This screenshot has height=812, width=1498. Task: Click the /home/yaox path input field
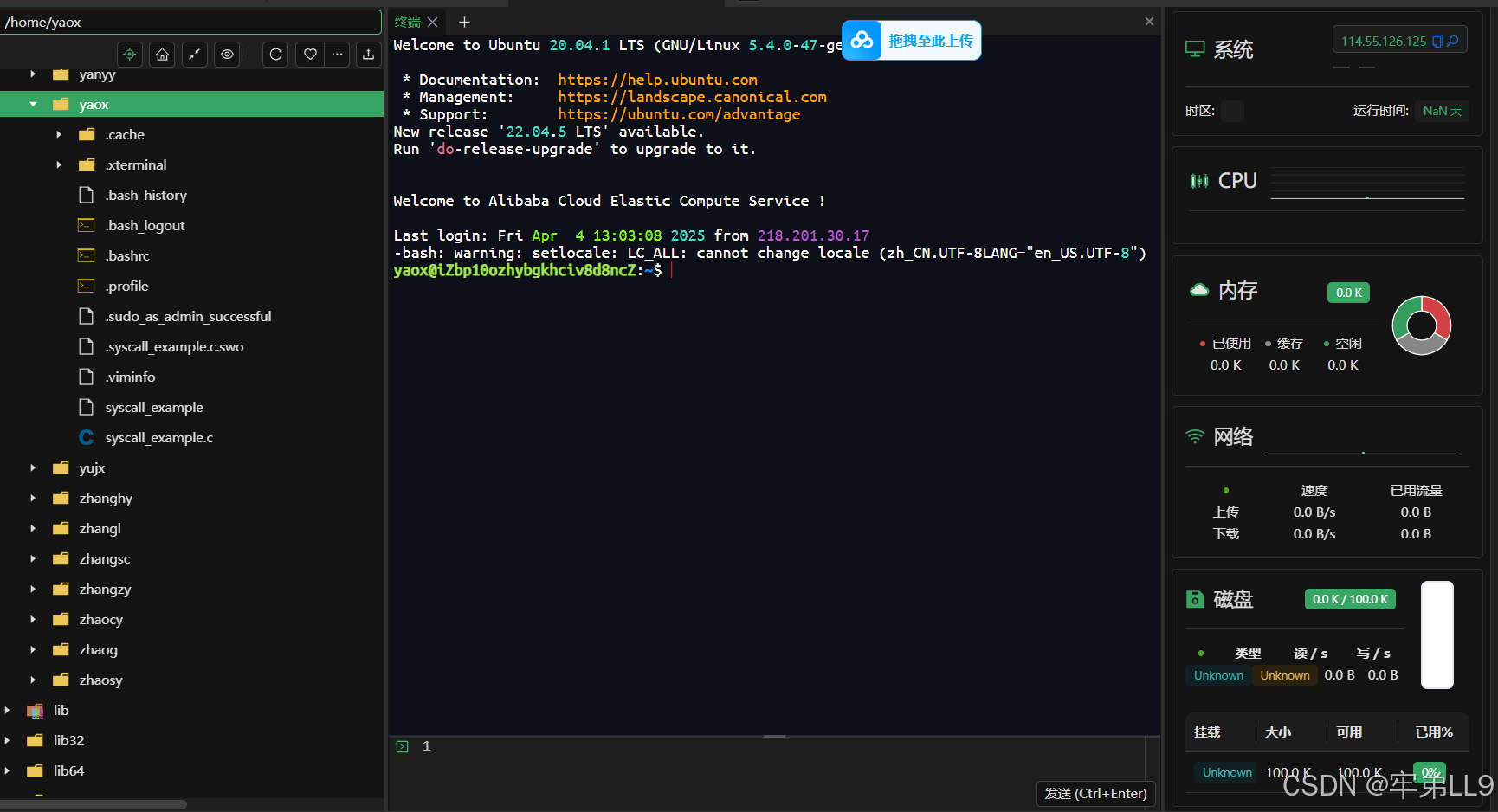pos(190,22)
